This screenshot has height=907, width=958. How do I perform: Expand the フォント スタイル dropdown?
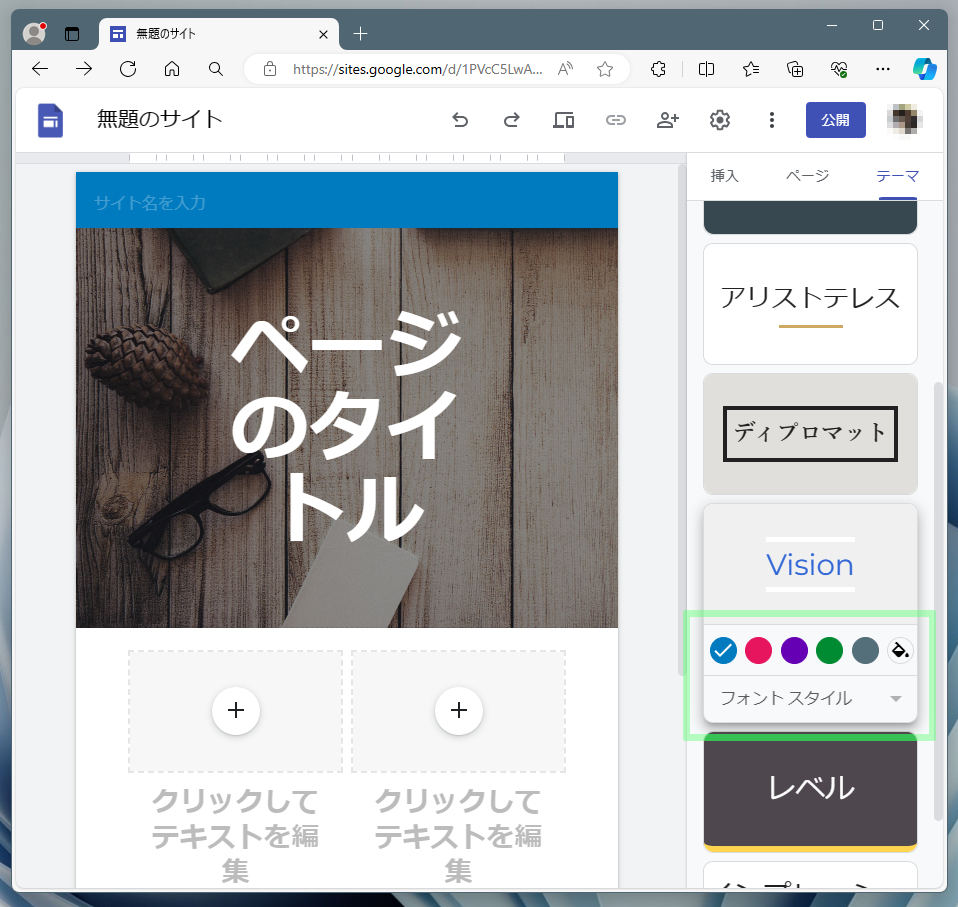click(810, 699)
